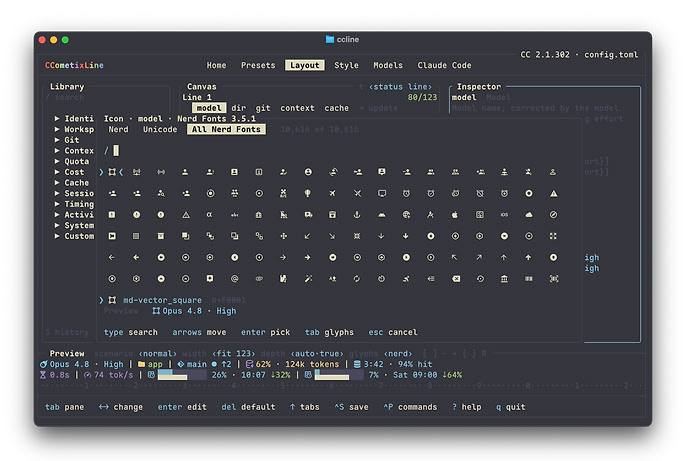Select the Unicode glyph set option

(160, 129)
